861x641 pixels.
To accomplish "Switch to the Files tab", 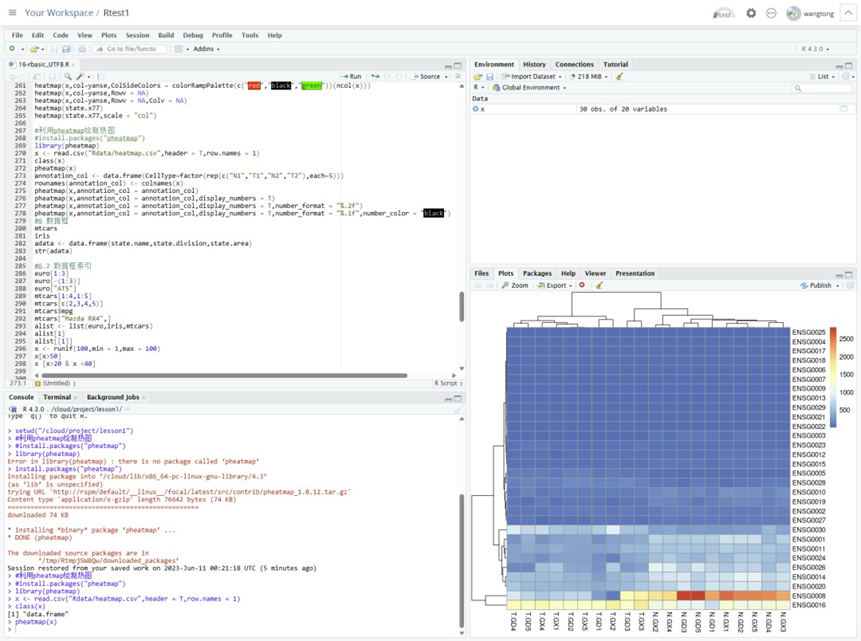I will coord(482,273).
